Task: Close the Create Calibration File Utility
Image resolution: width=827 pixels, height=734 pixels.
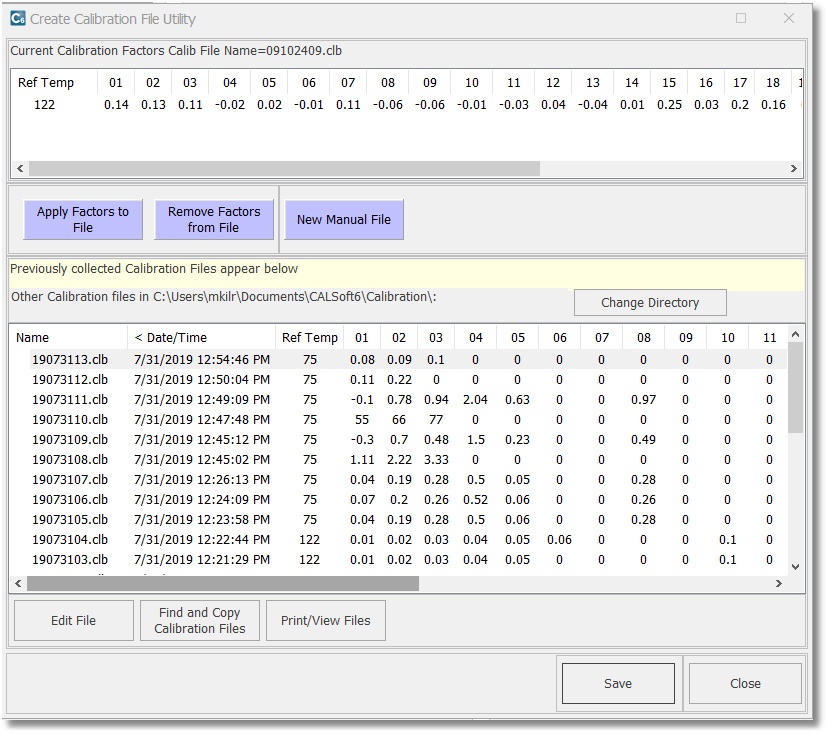Action: [x=744, y=683]
